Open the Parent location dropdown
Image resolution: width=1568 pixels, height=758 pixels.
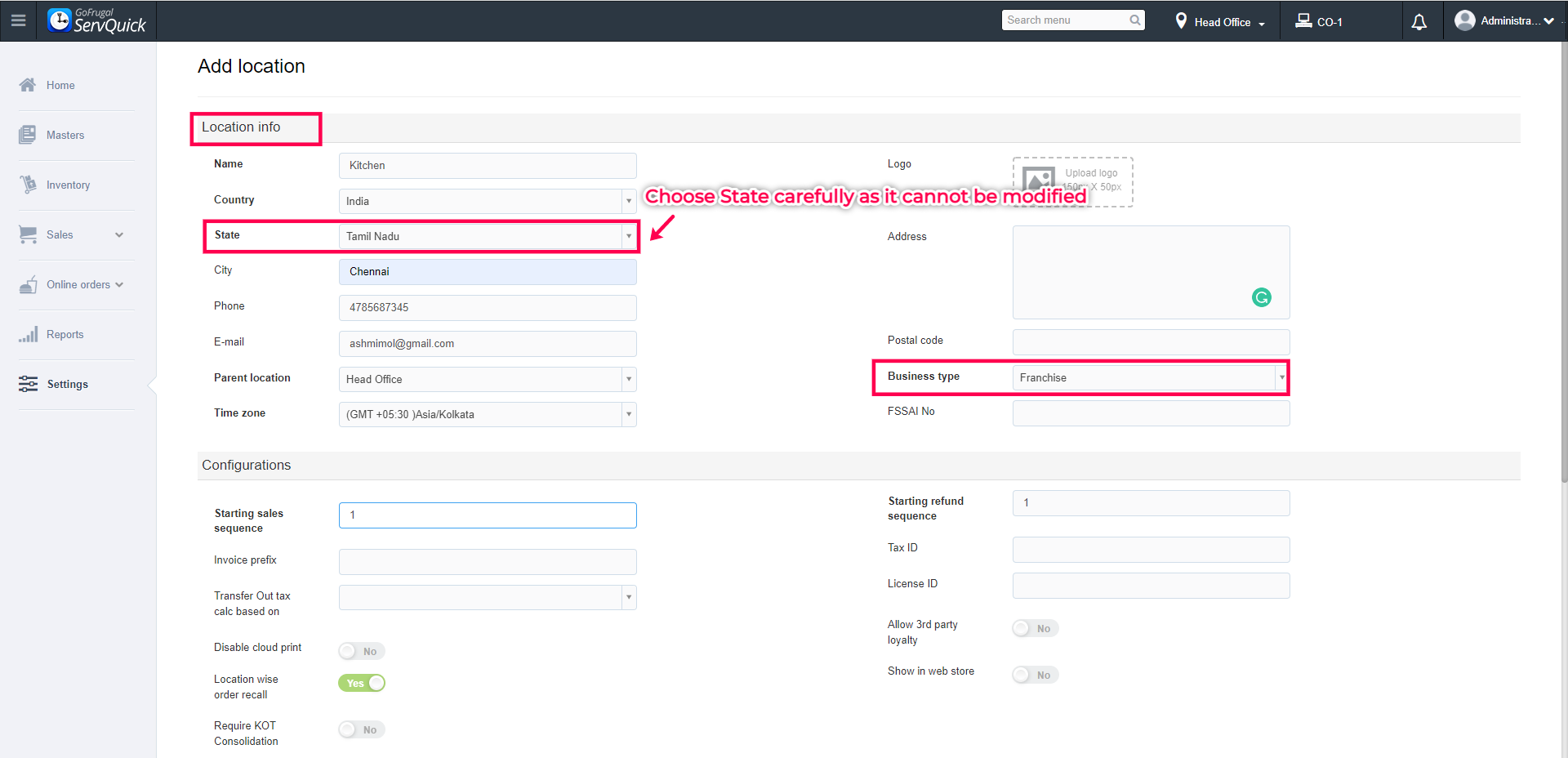[x=488, y=379]
